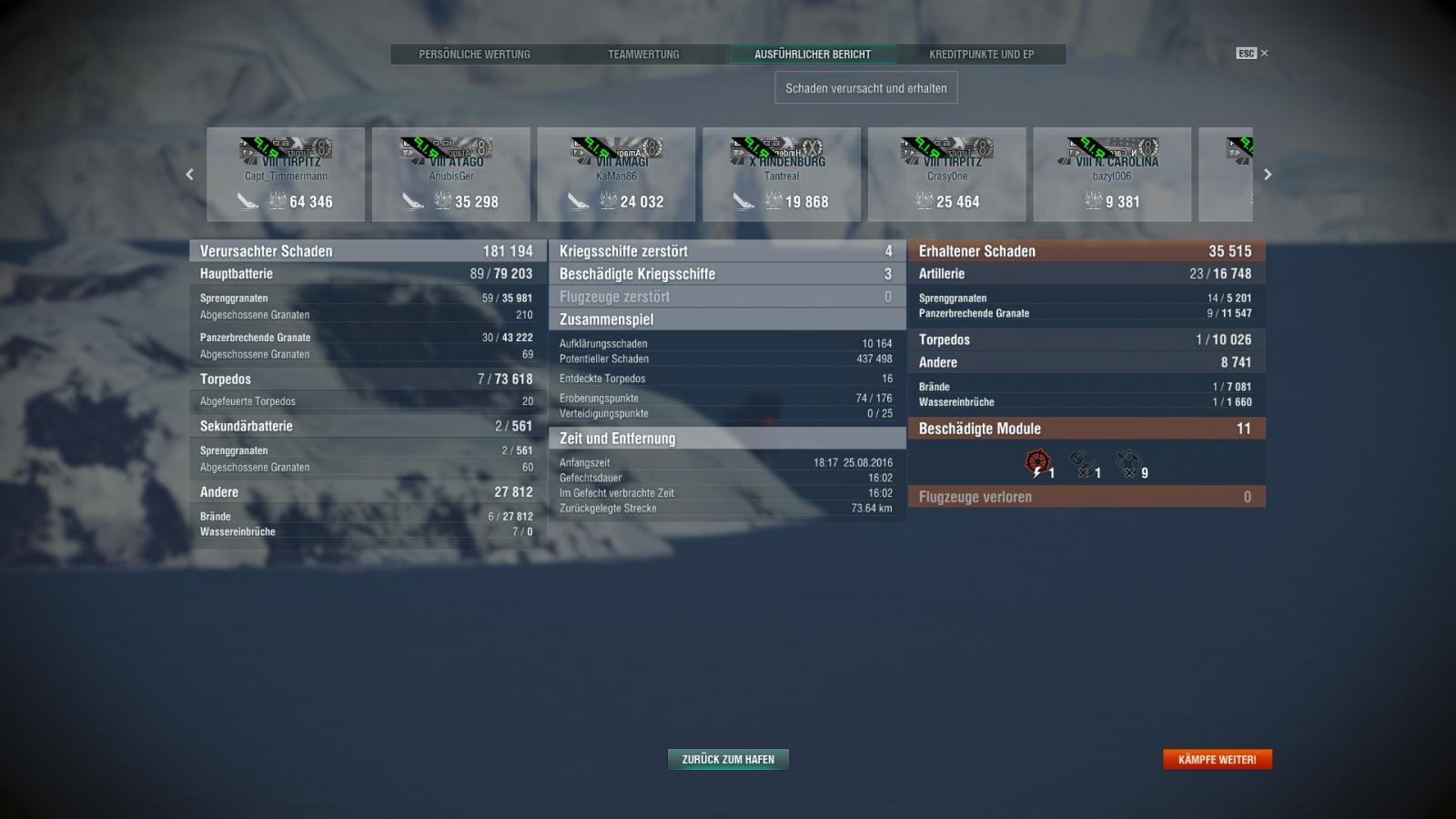Select the CrasyOne Tirpitz ship card
The image size is (1456, 819).
tap(946, 175)
